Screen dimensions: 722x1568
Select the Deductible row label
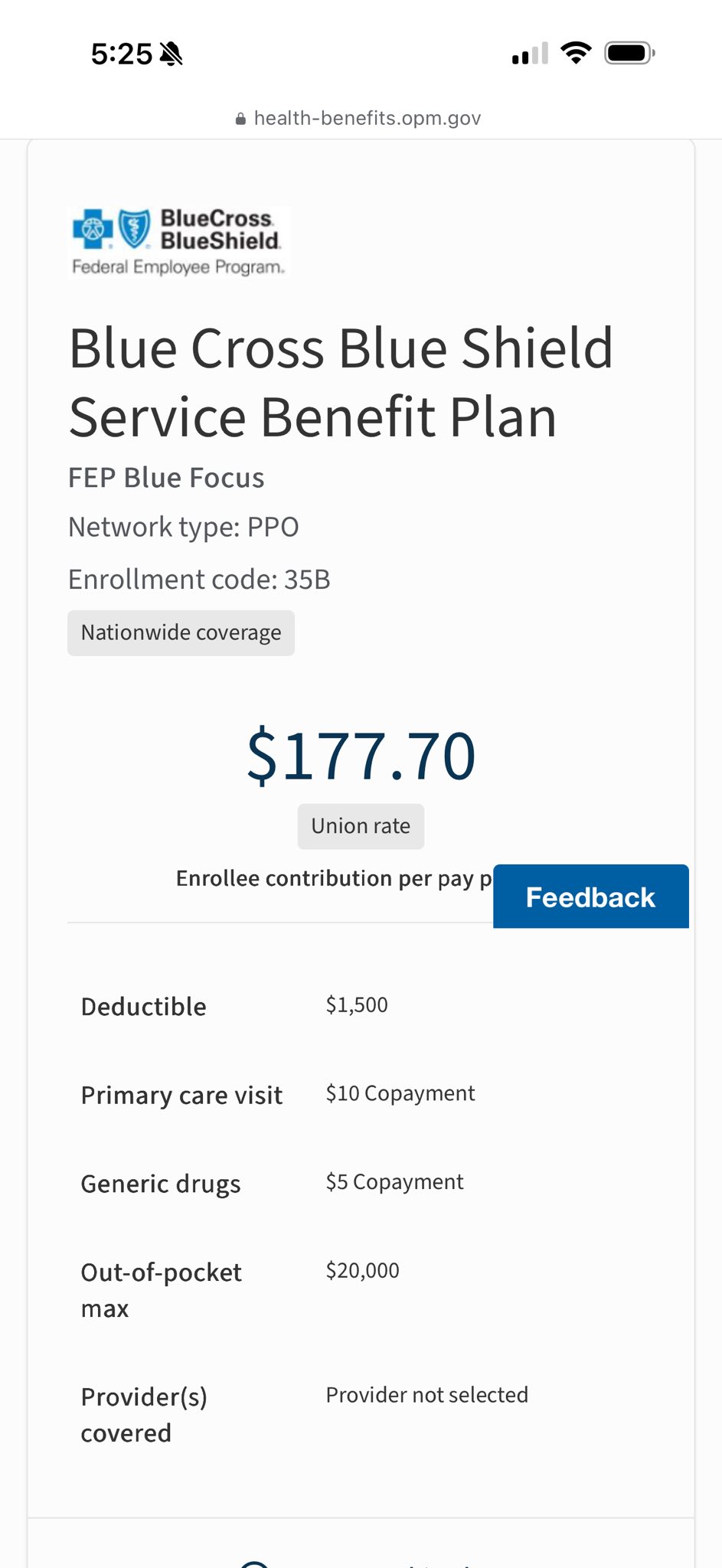pos(144,1007)
